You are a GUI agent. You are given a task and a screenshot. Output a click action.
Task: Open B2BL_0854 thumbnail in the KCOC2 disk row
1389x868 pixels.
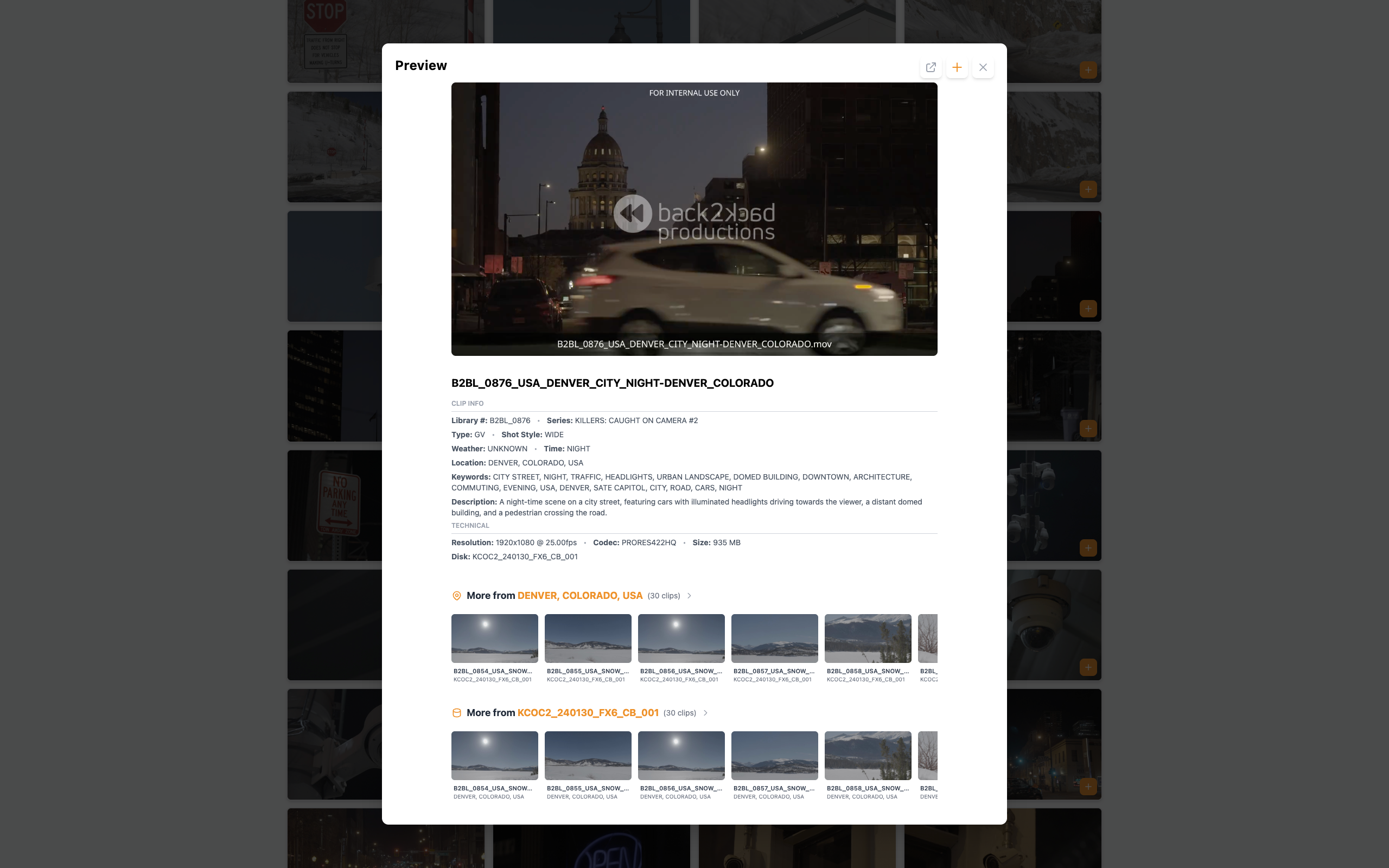coord(494,756)
